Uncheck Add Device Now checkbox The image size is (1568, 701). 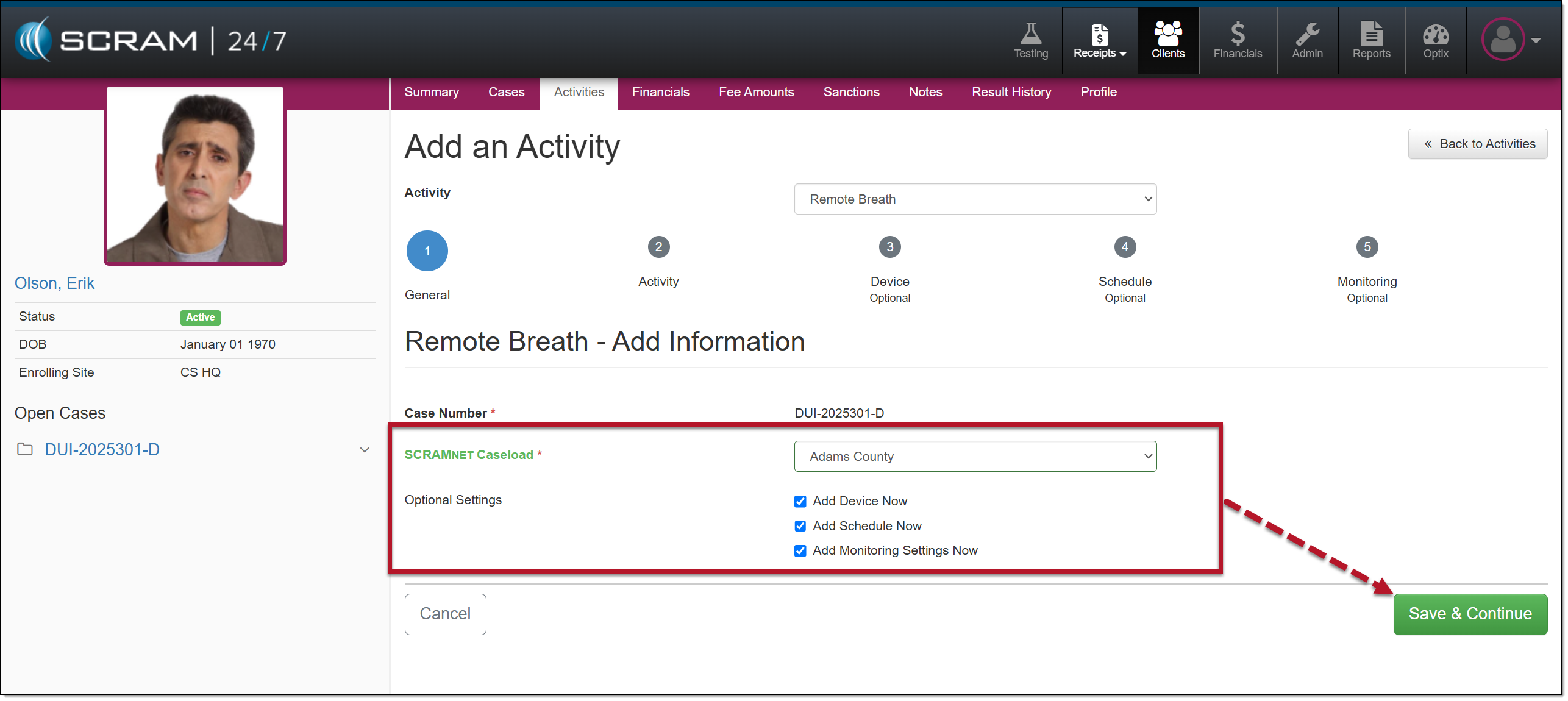pyautogui.click(x=800, y=501)
